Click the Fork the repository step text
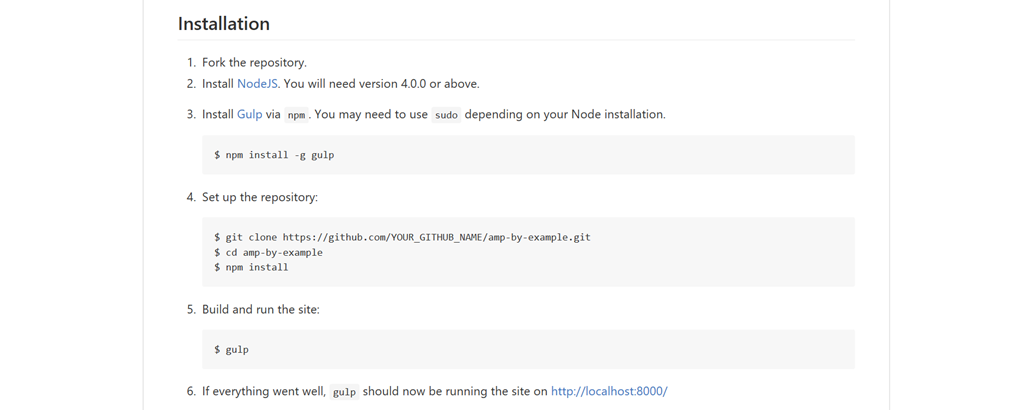This screenshot has height=410, width=1024. [254, 63]
